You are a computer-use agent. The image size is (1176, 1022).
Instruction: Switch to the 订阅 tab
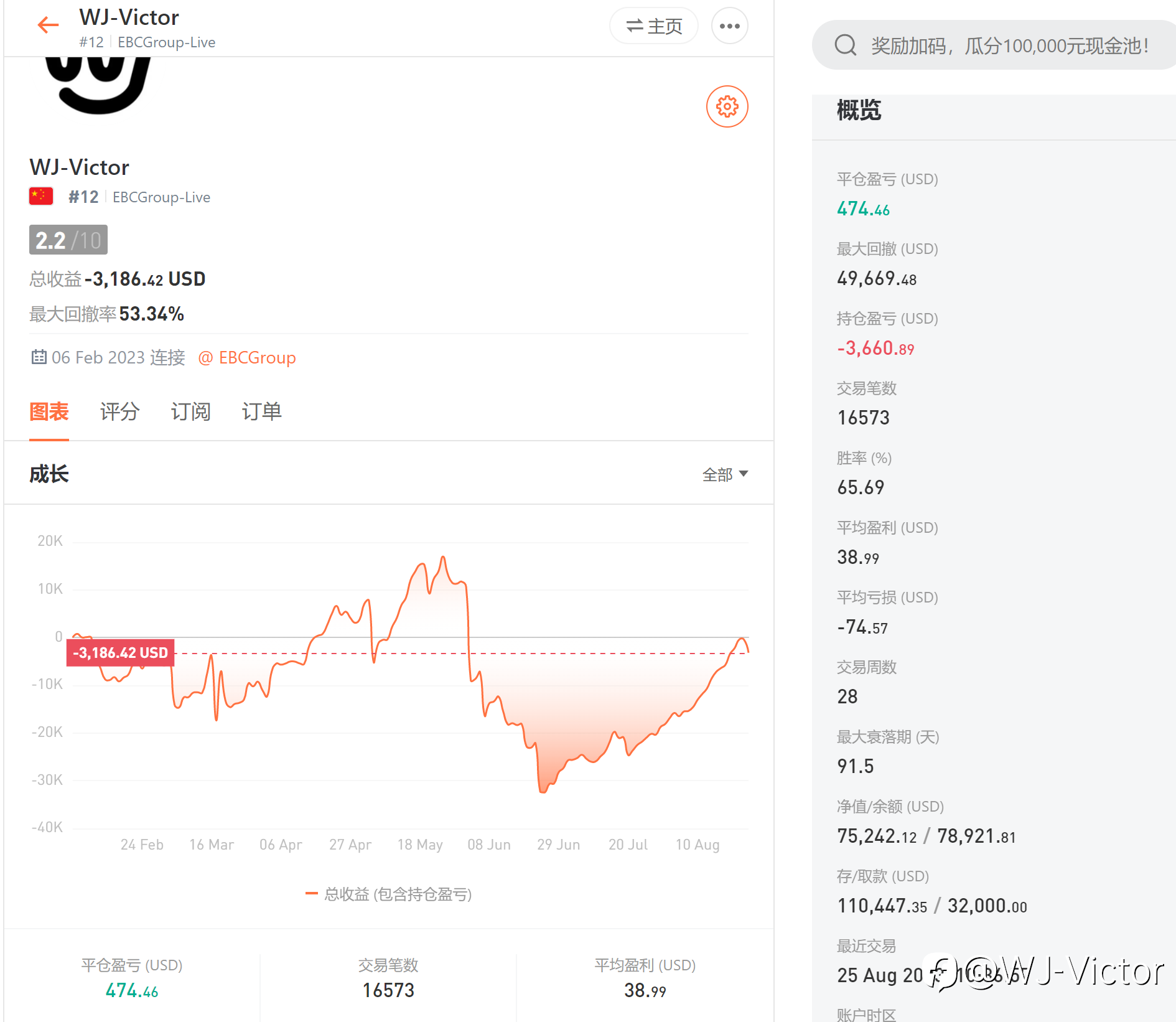(190, 411)
